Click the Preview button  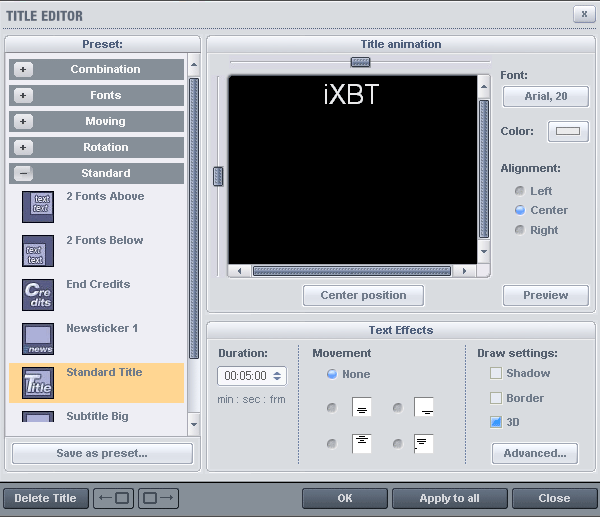tap(546, 295)
